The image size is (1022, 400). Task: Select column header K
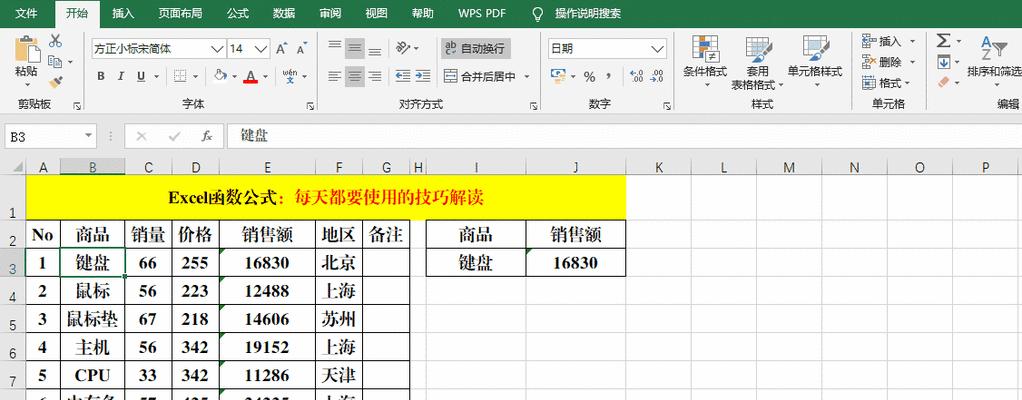click(658, 167)
